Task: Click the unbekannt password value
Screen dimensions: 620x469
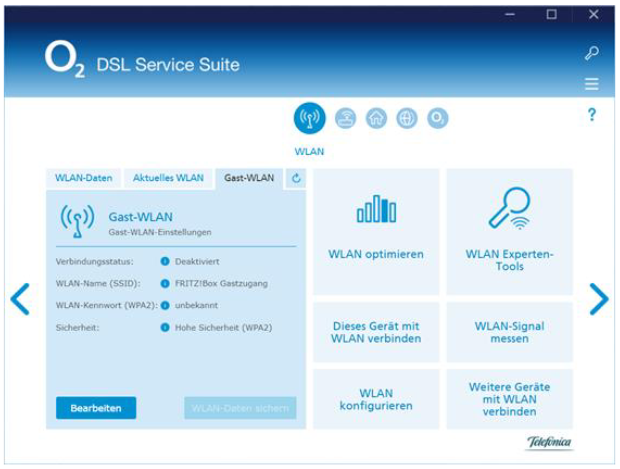Action: [x=197, y=305]
